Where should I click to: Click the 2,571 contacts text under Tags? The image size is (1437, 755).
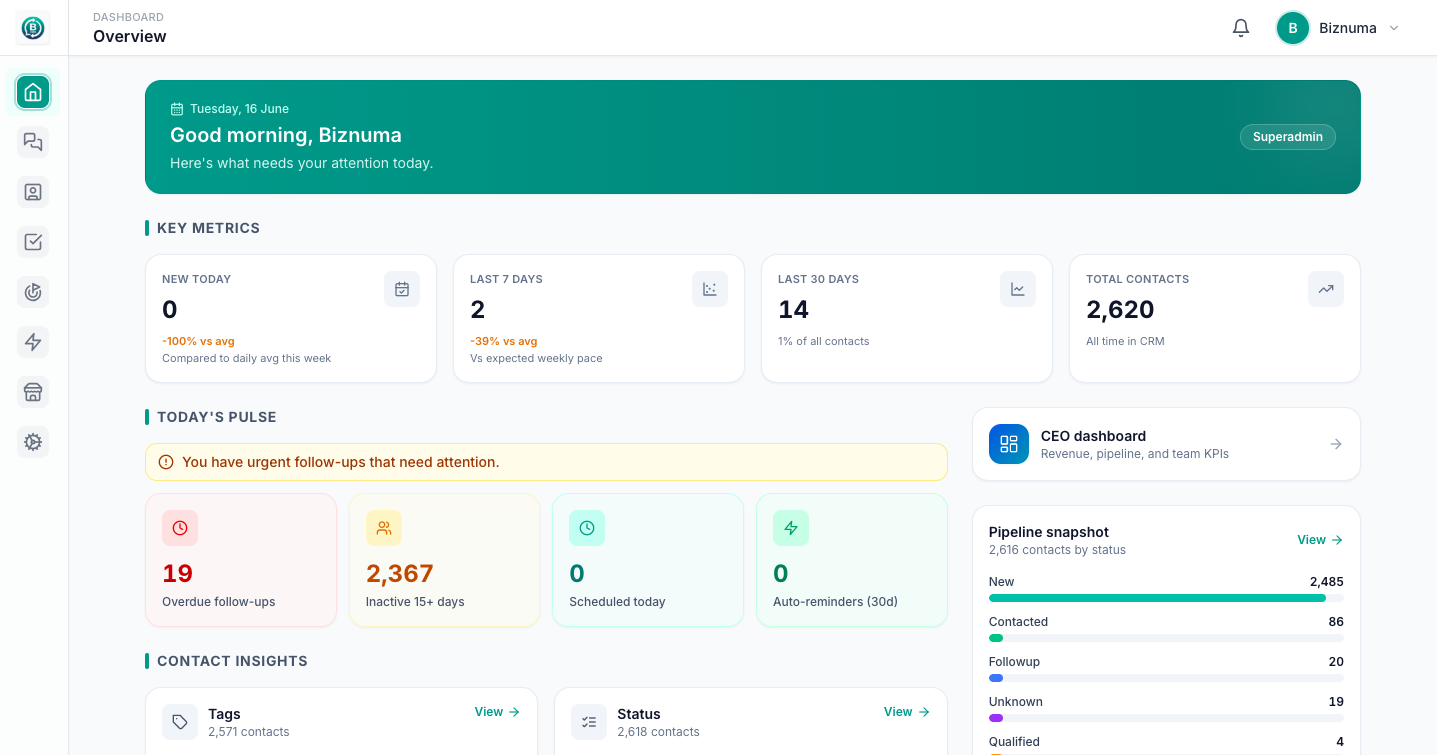(249, 732)
